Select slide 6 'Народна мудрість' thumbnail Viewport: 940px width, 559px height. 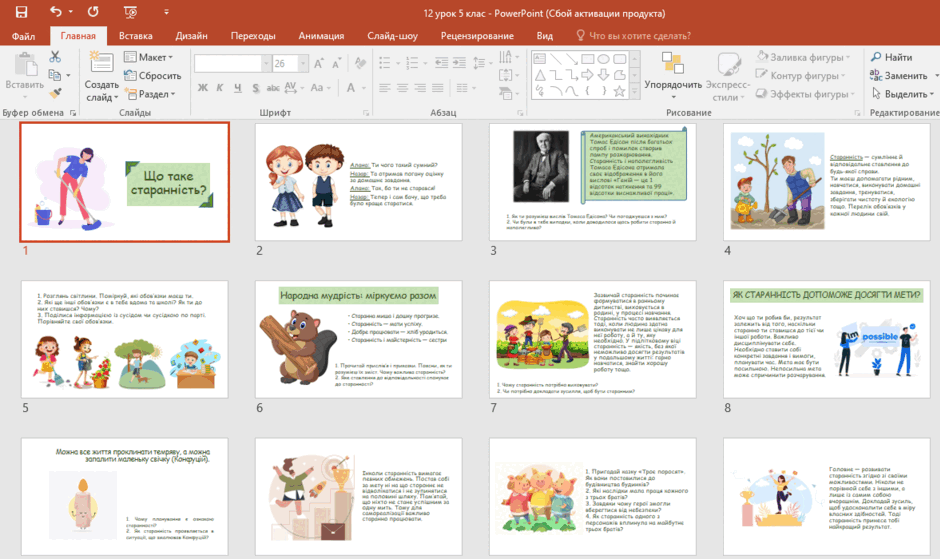point(358,339)
